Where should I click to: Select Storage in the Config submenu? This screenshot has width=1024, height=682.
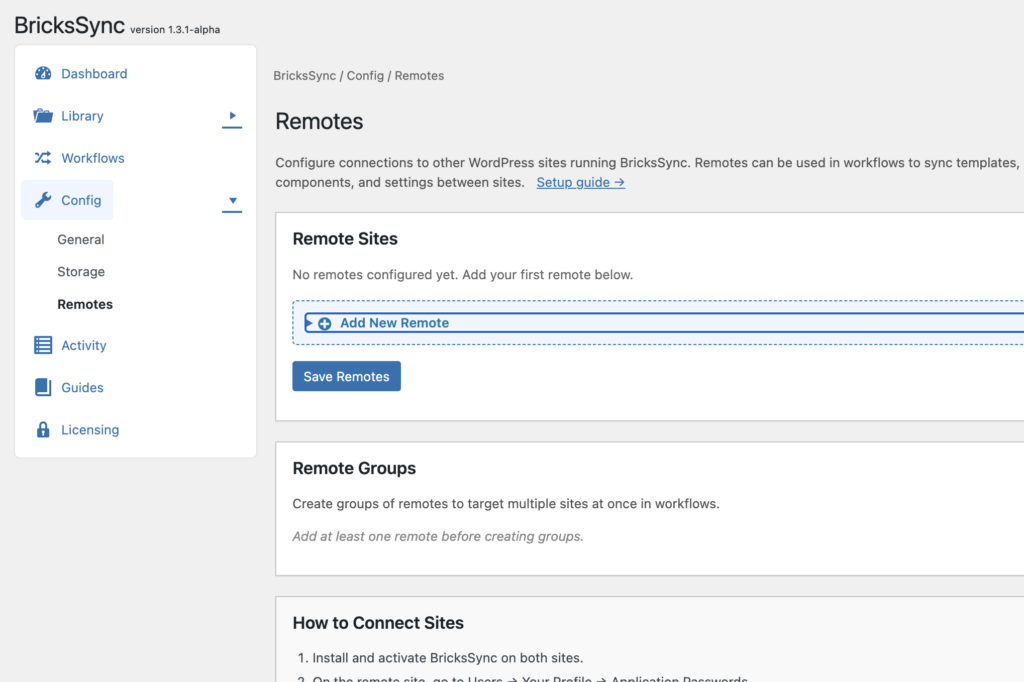pos(81,272)
